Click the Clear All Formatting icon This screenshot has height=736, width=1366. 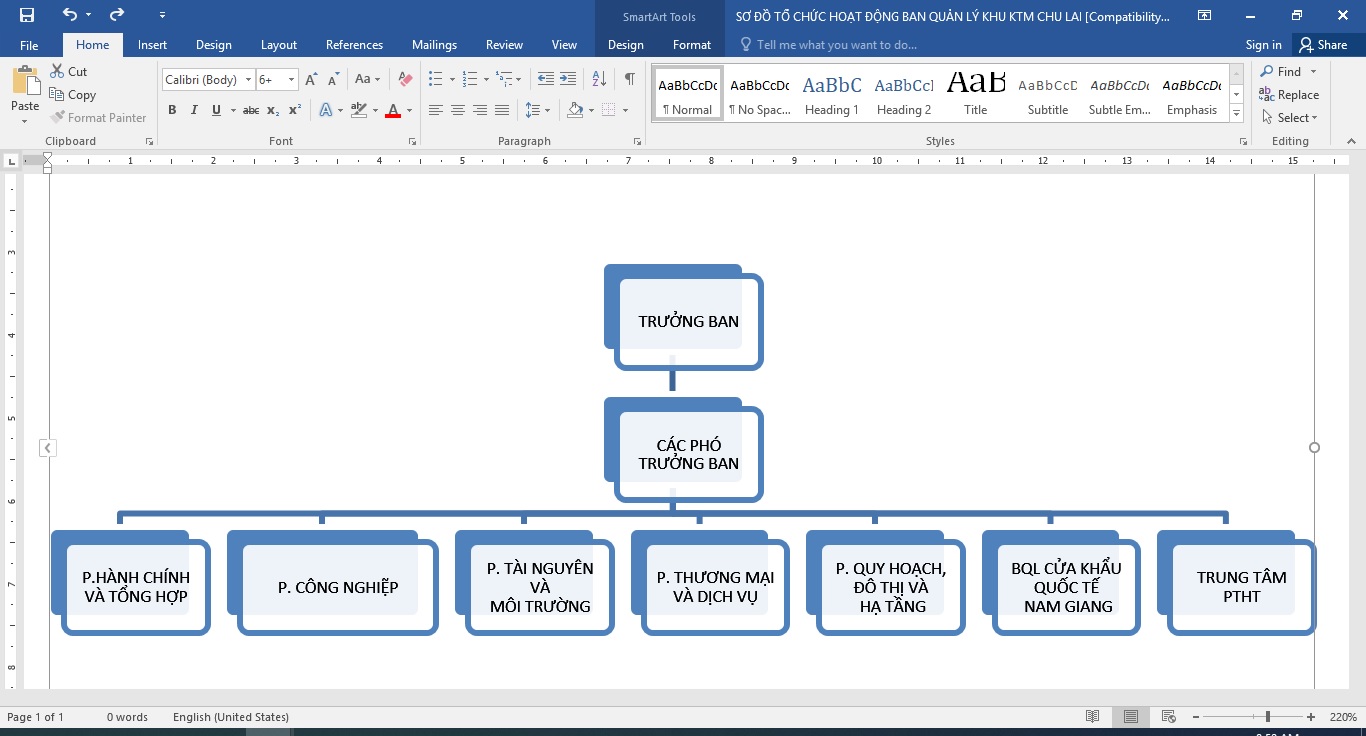tap(404, 79)
